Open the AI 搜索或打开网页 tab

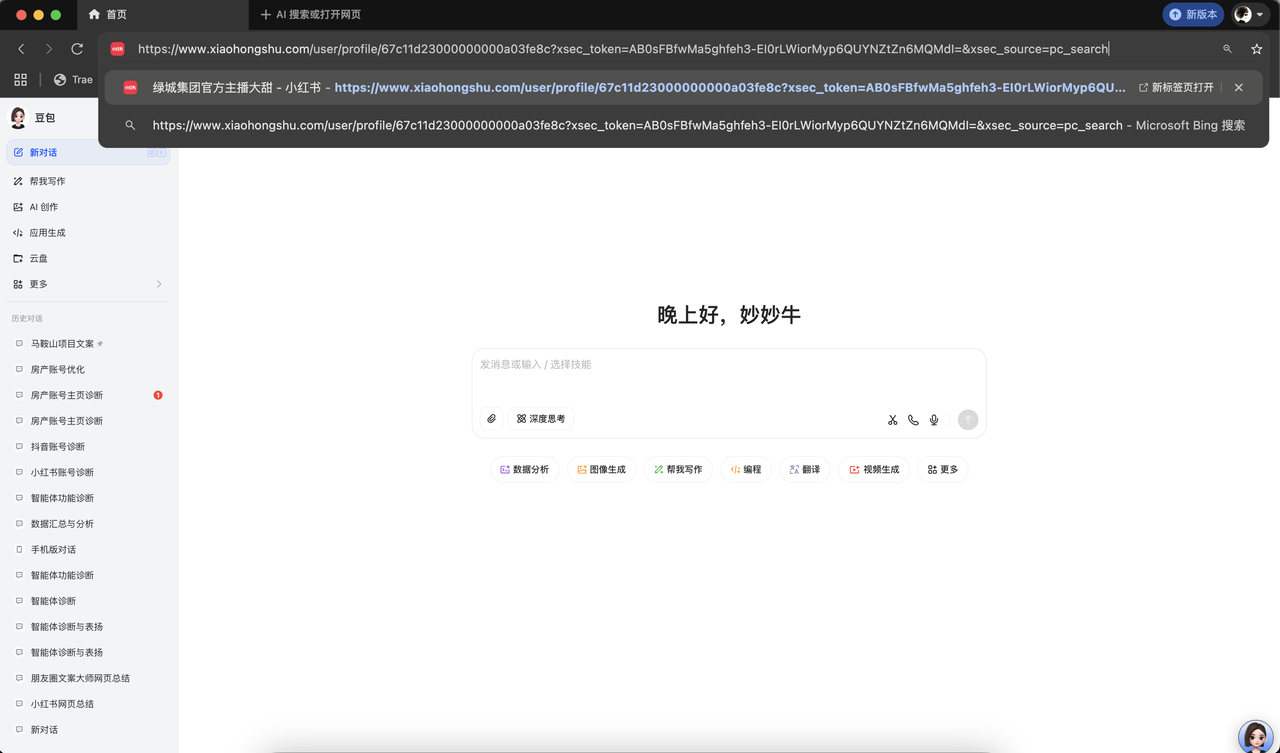click(x=310, y=15)
